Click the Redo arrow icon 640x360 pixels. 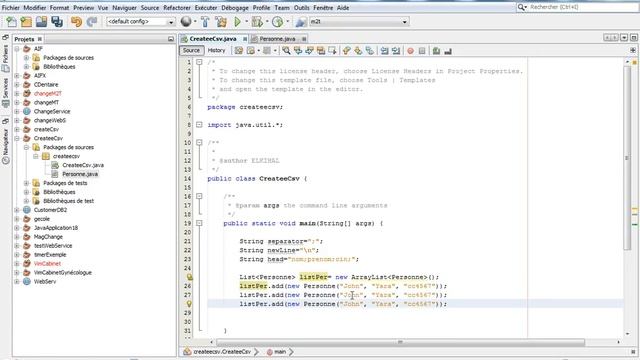coord(92,22)
